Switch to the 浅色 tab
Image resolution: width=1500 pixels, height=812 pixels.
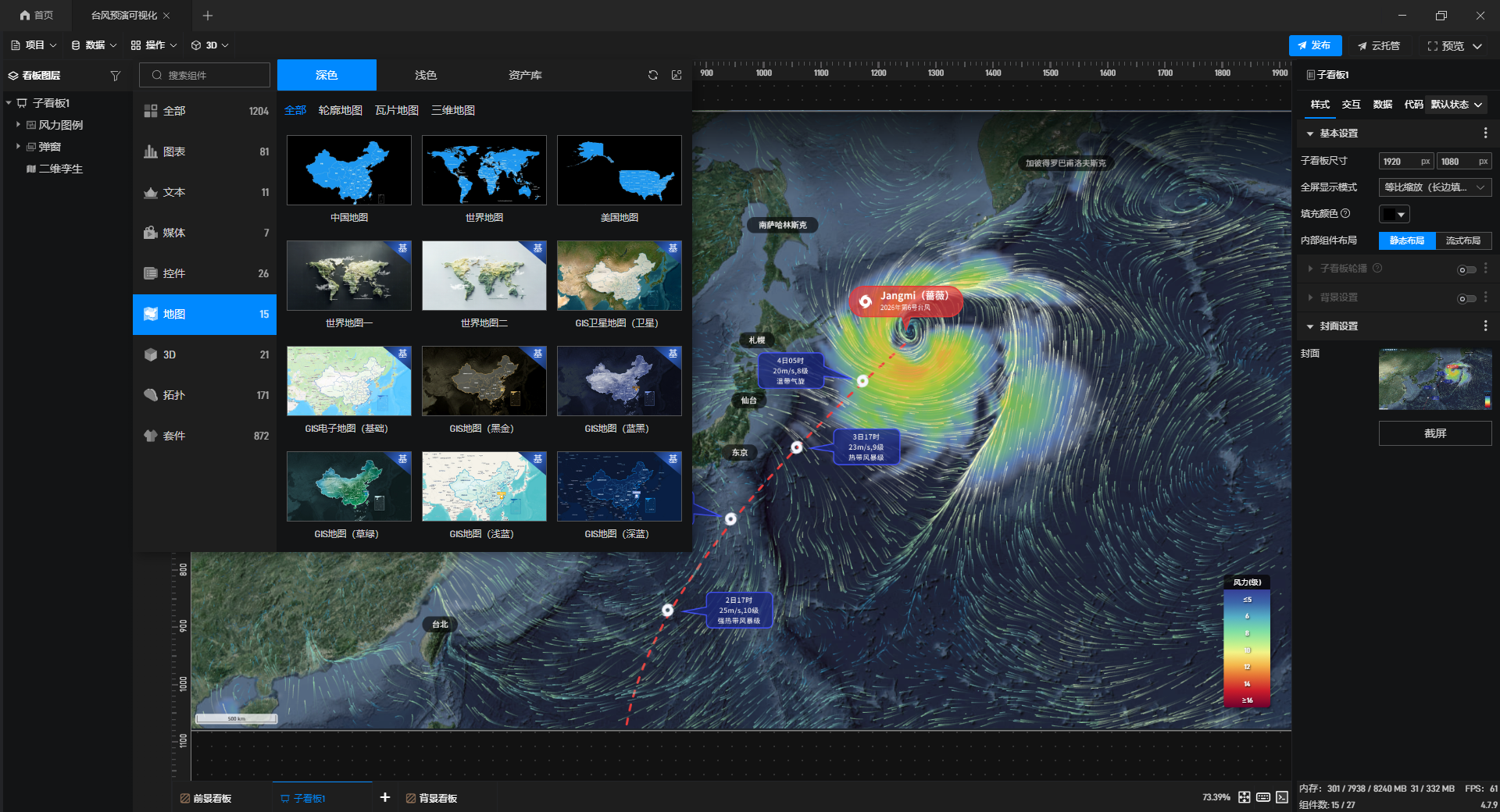pyautogui.click(x=426, y=75)
